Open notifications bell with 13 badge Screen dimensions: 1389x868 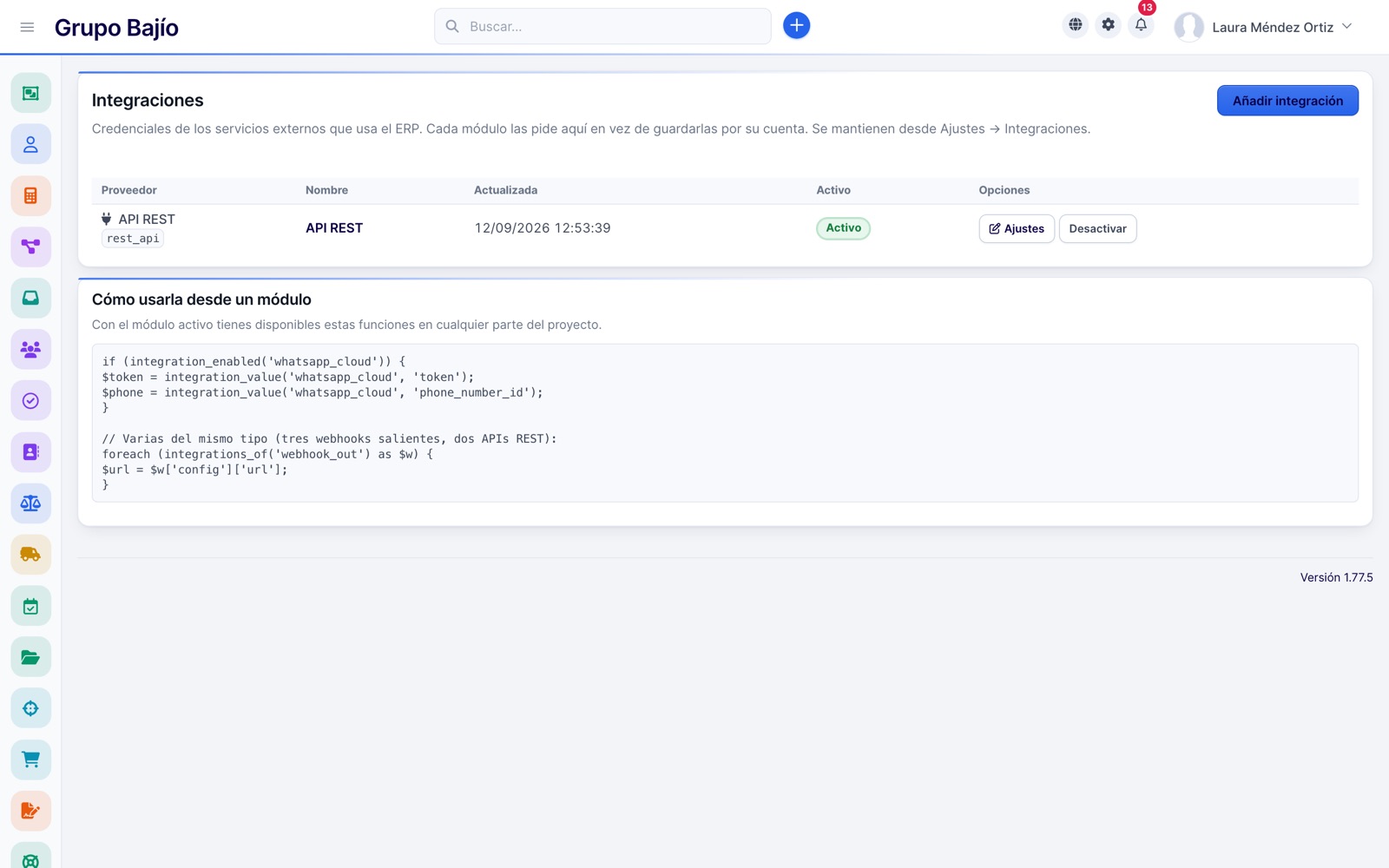pos(1141,25)
